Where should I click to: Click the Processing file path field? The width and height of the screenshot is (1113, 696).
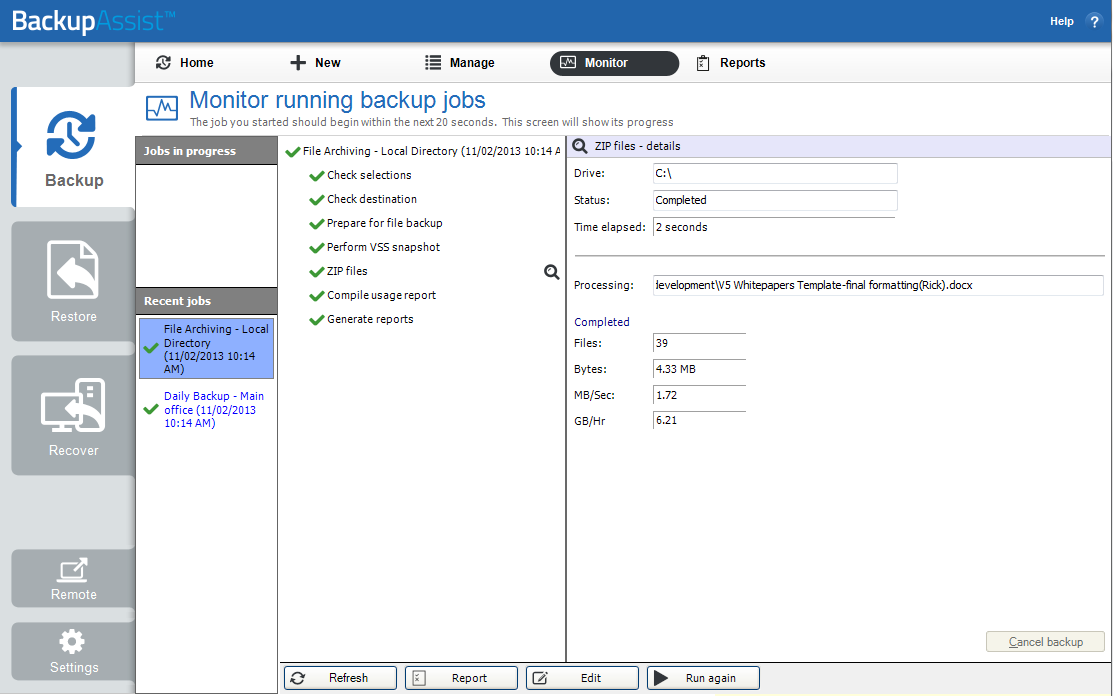tap(878, 285)
